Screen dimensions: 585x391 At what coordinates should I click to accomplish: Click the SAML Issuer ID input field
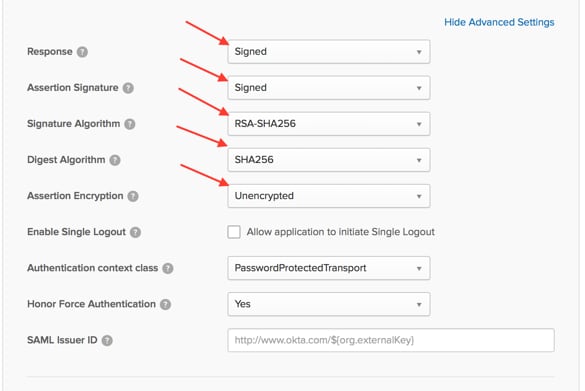point(391,340)
